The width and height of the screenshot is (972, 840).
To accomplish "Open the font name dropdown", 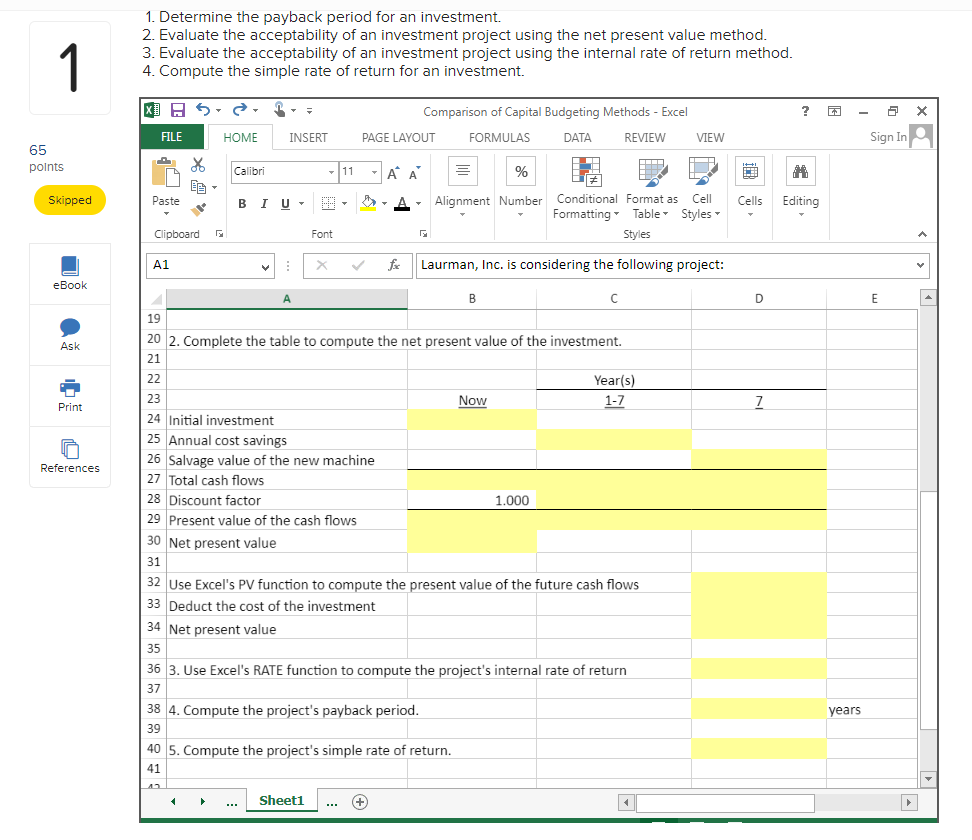I will tap(332, 171).
